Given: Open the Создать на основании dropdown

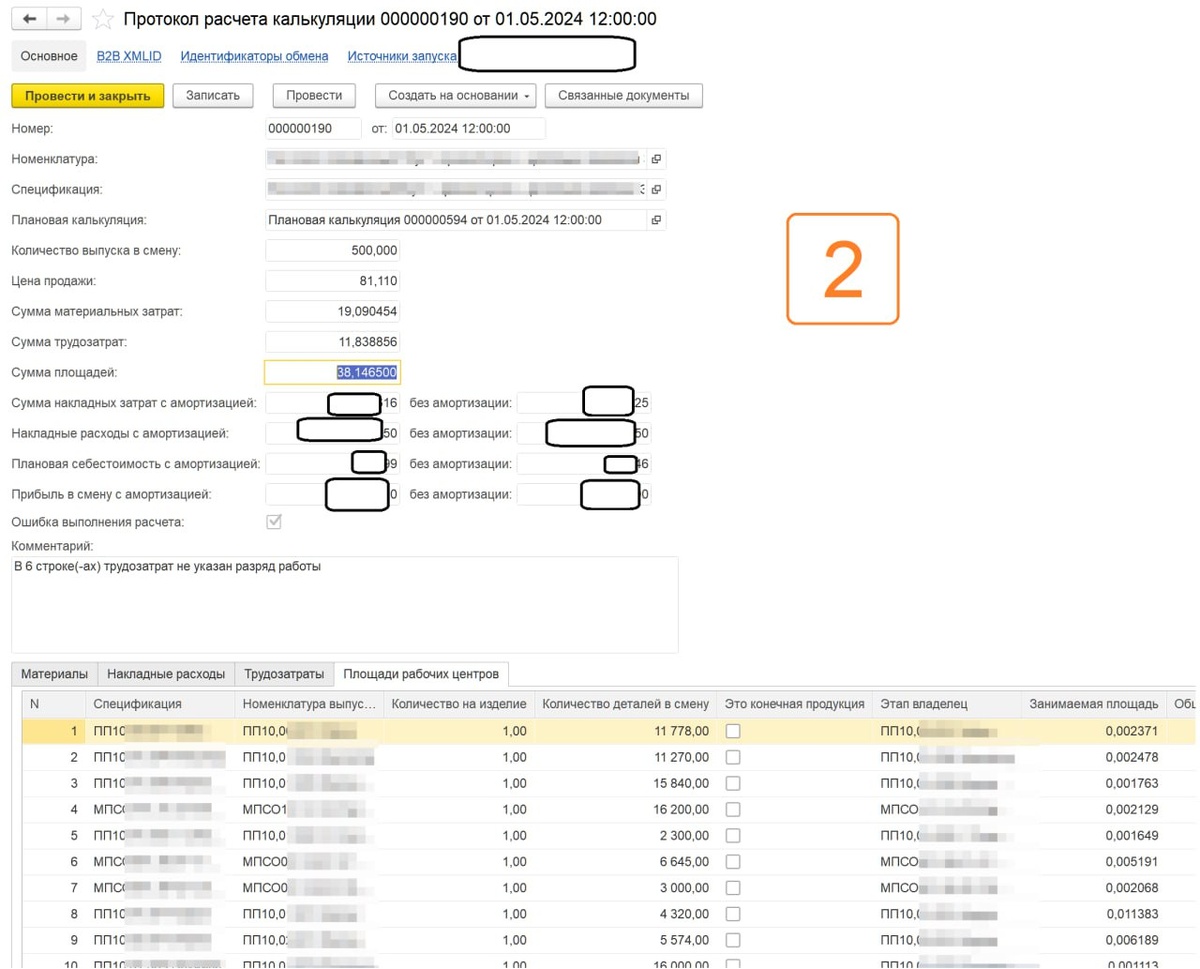Looking at the screenshot, I should coord(456,95).
